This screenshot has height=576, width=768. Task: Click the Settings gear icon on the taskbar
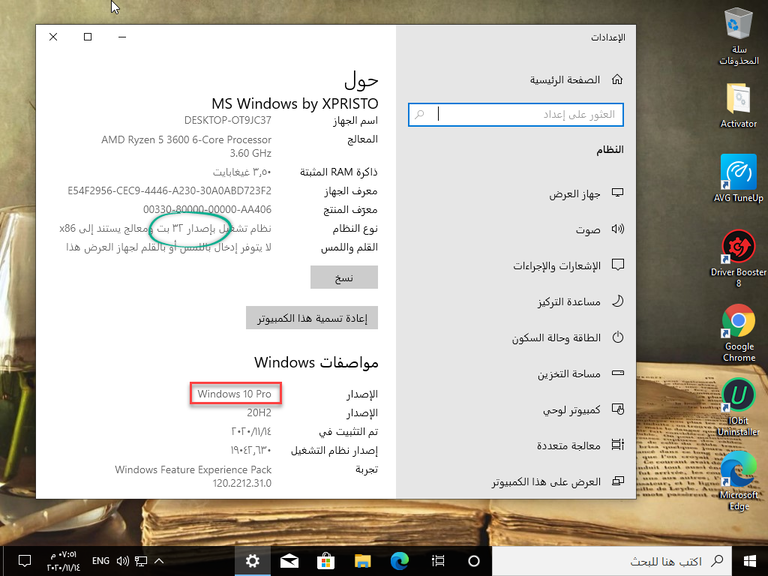(x=252, y=561)
